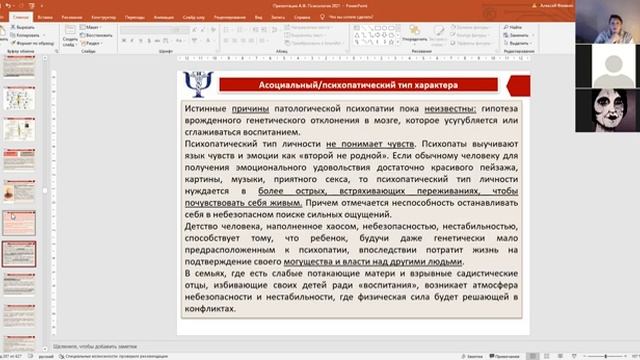Toggle numbered list in paragraph group

tap(241, 30)
